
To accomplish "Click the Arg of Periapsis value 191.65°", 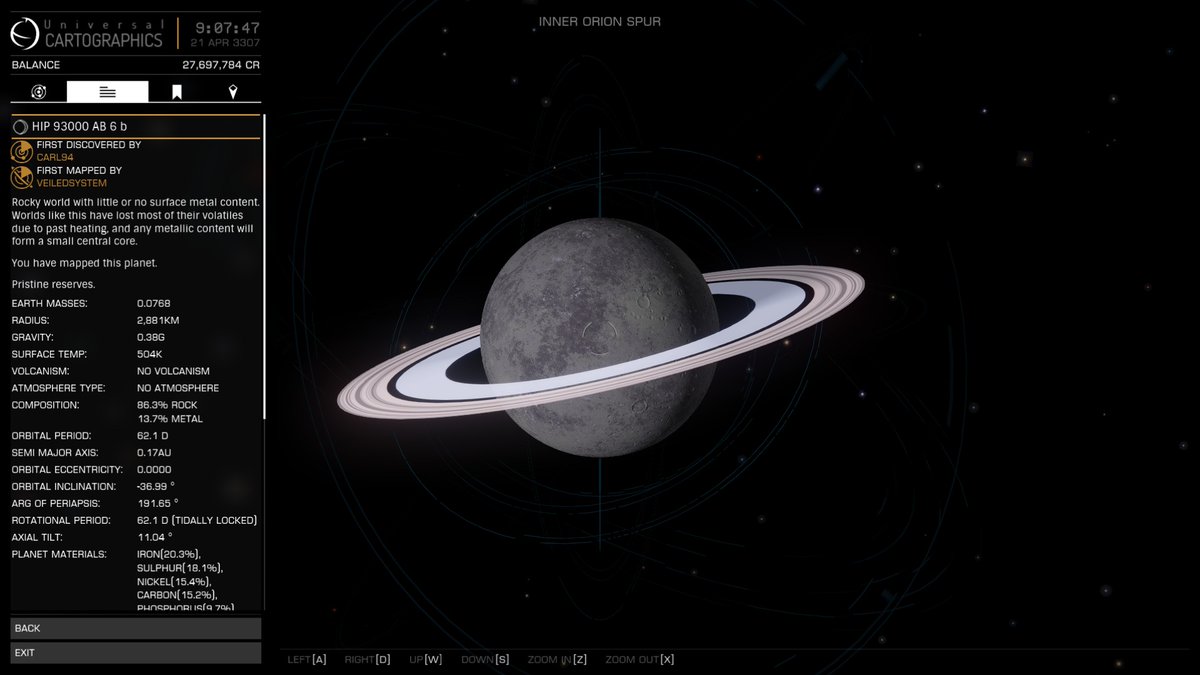I will pyautogui.click(x=158, y=504).
